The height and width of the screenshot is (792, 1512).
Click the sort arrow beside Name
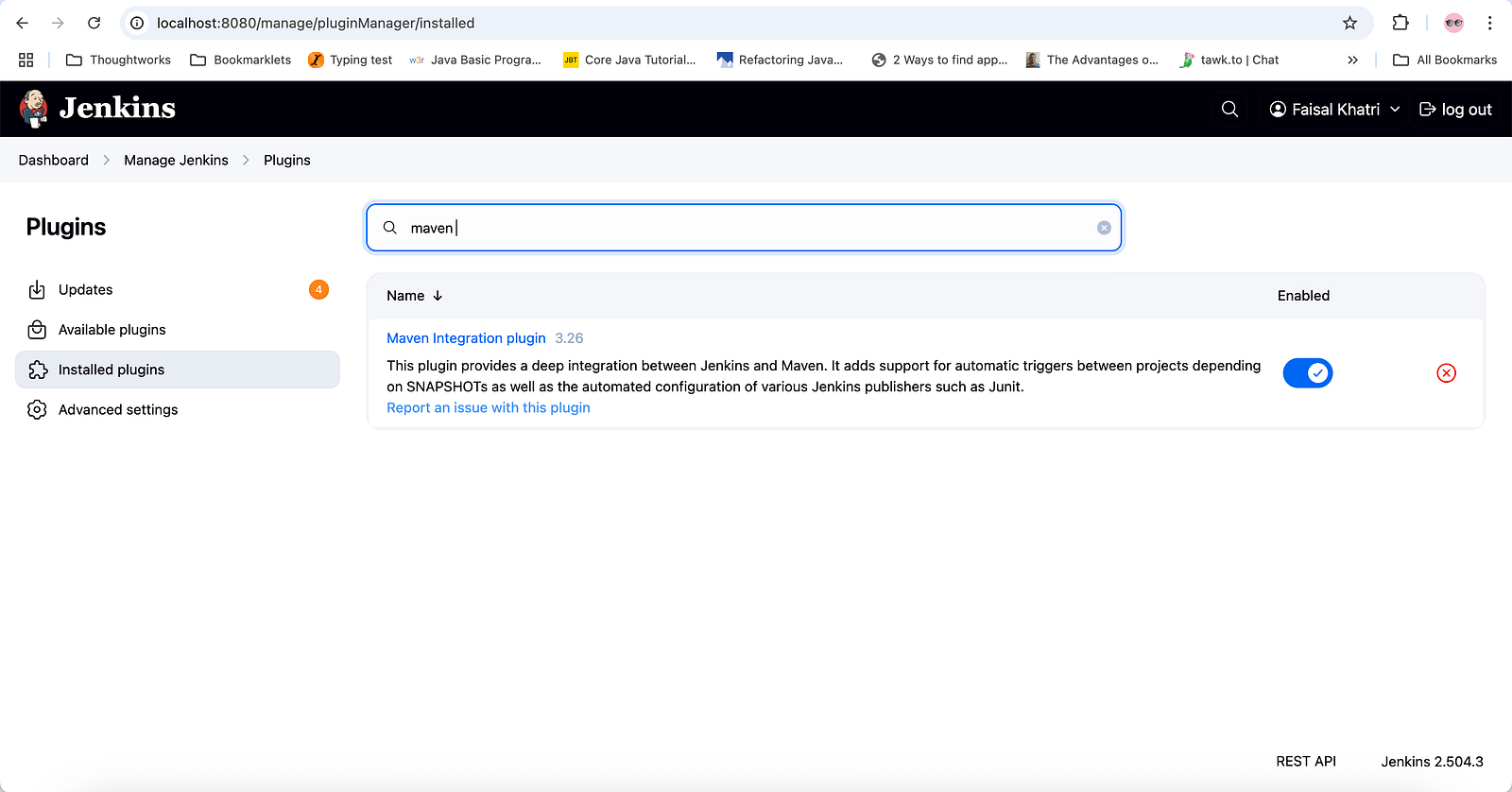tap(438, 296)
